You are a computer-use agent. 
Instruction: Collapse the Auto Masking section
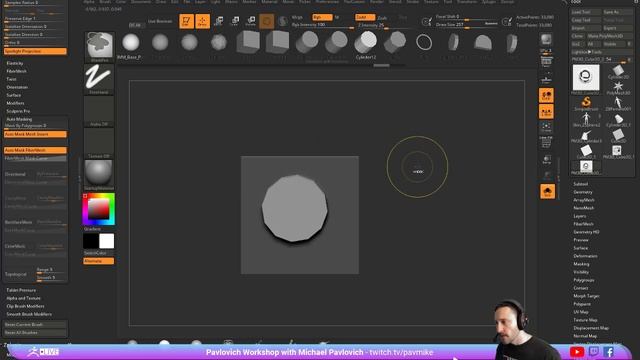pos(19,119)
